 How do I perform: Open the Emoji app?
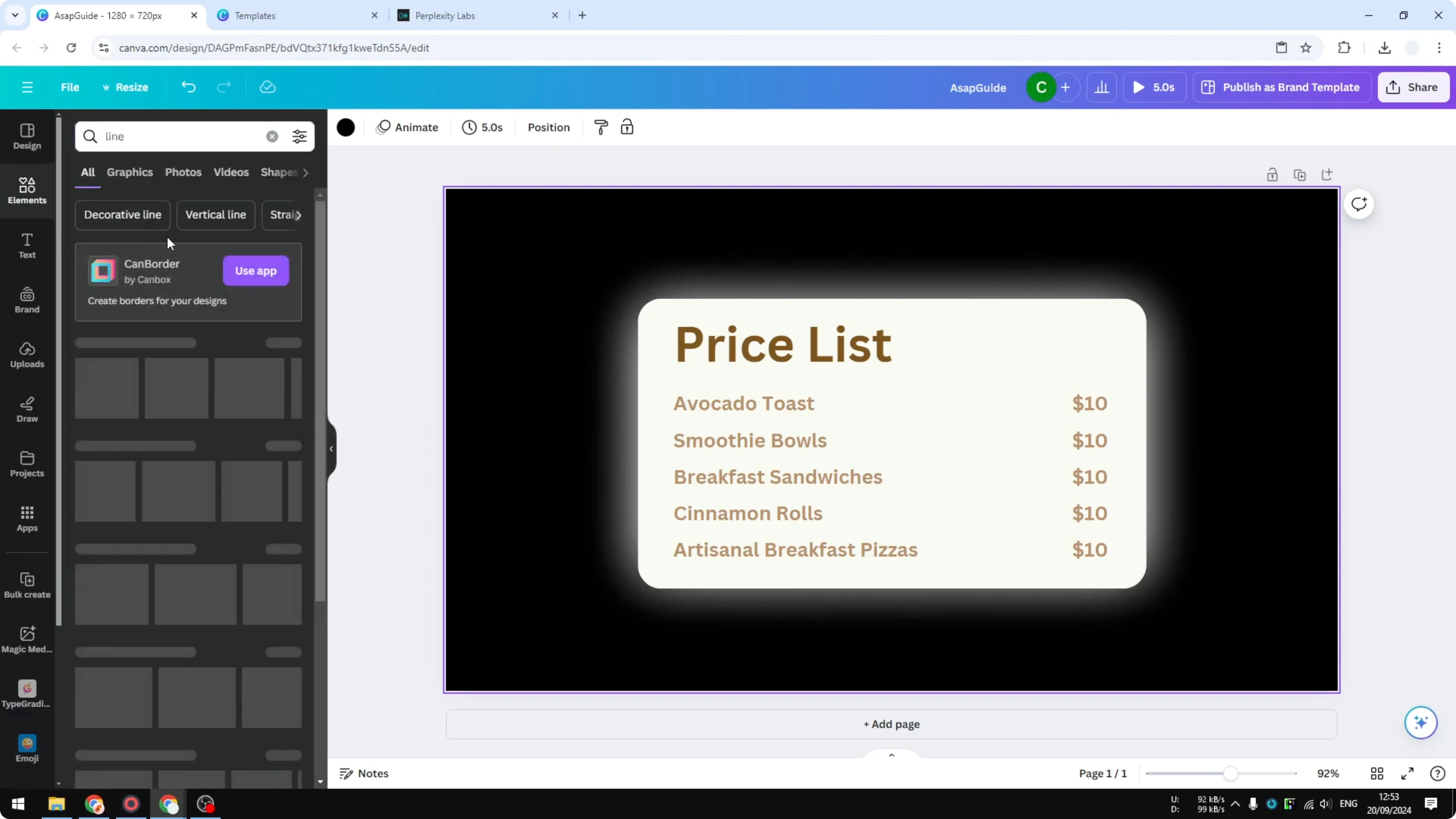27,749
